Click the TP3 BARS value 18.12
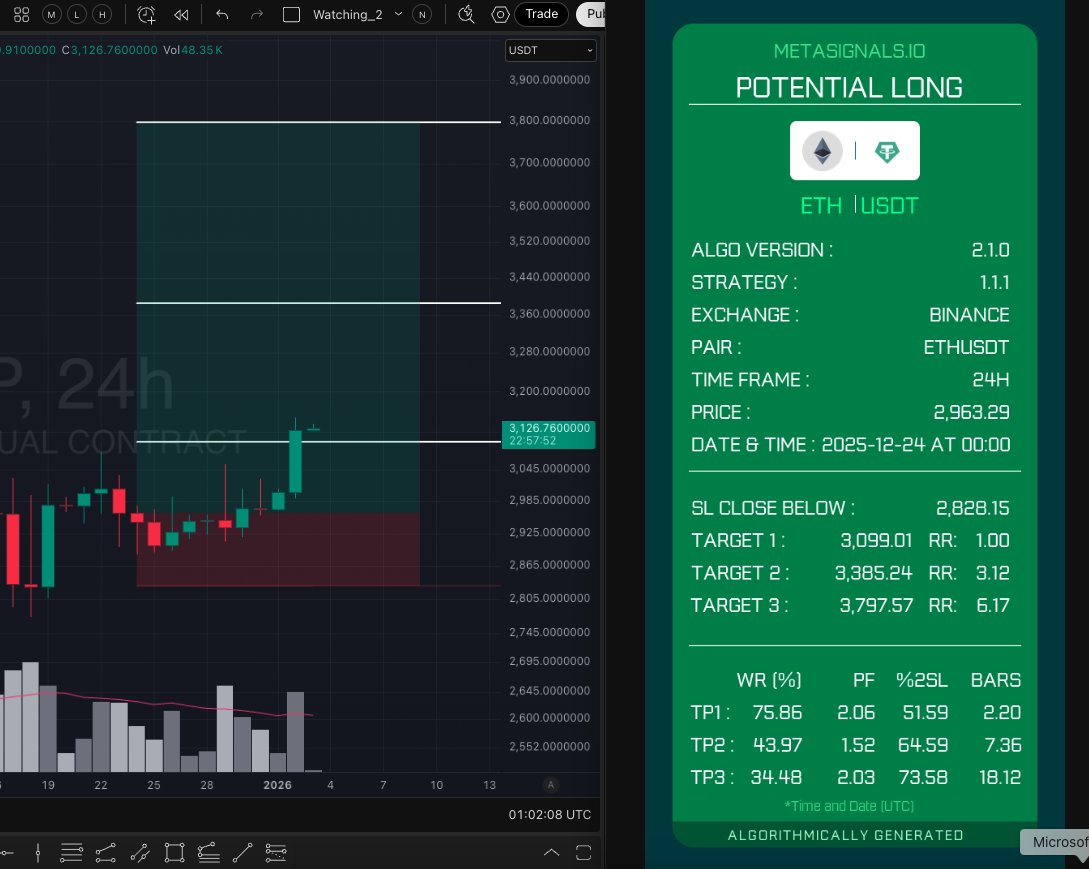1089x869 pixels. pyautogui.click(x=999, y=777)
